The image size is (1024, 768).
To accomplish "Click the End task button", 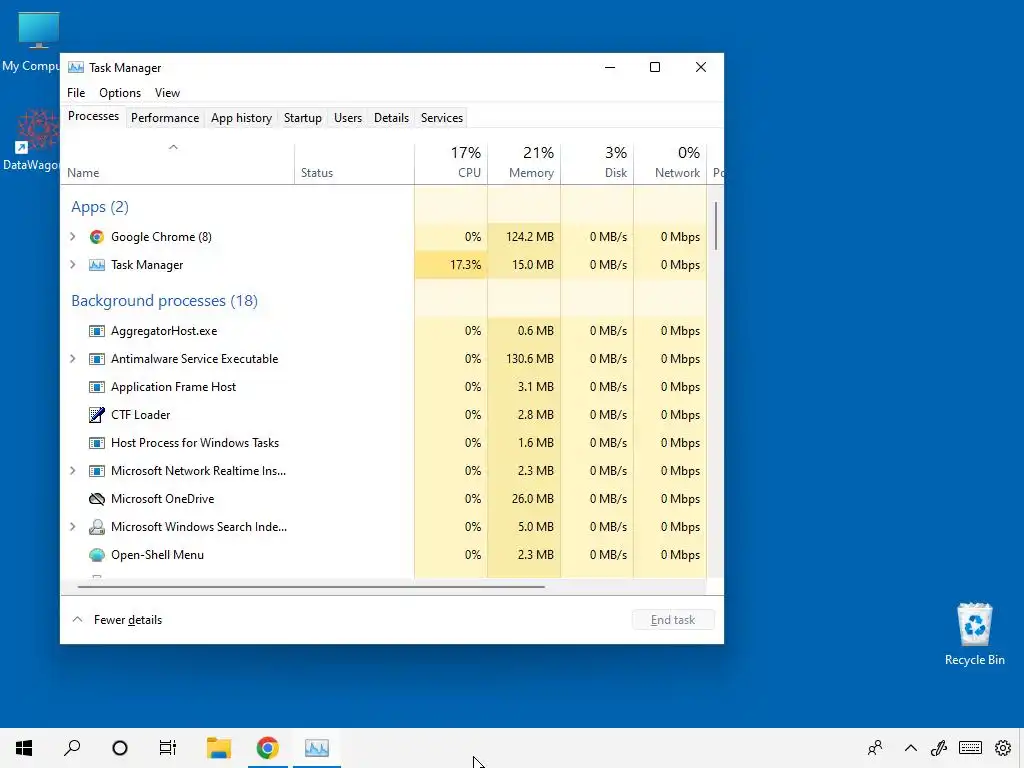I will click(x=673, y=620).
